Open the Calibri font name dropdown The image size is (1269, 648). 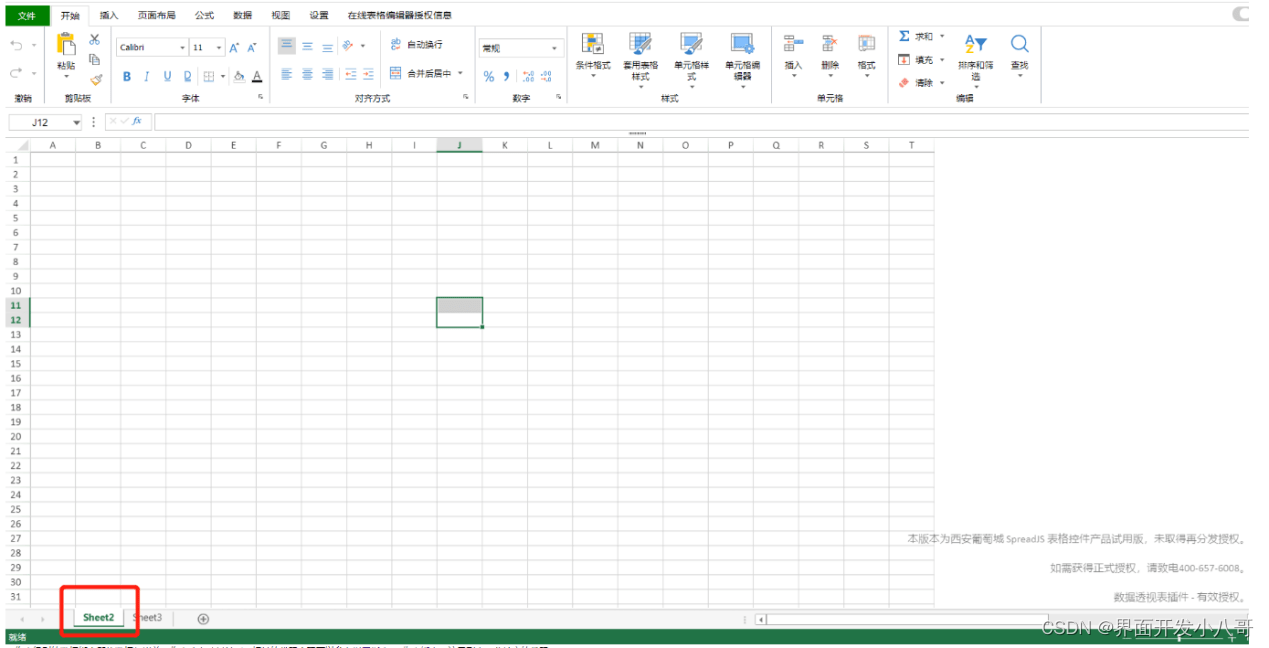point(182,47)
